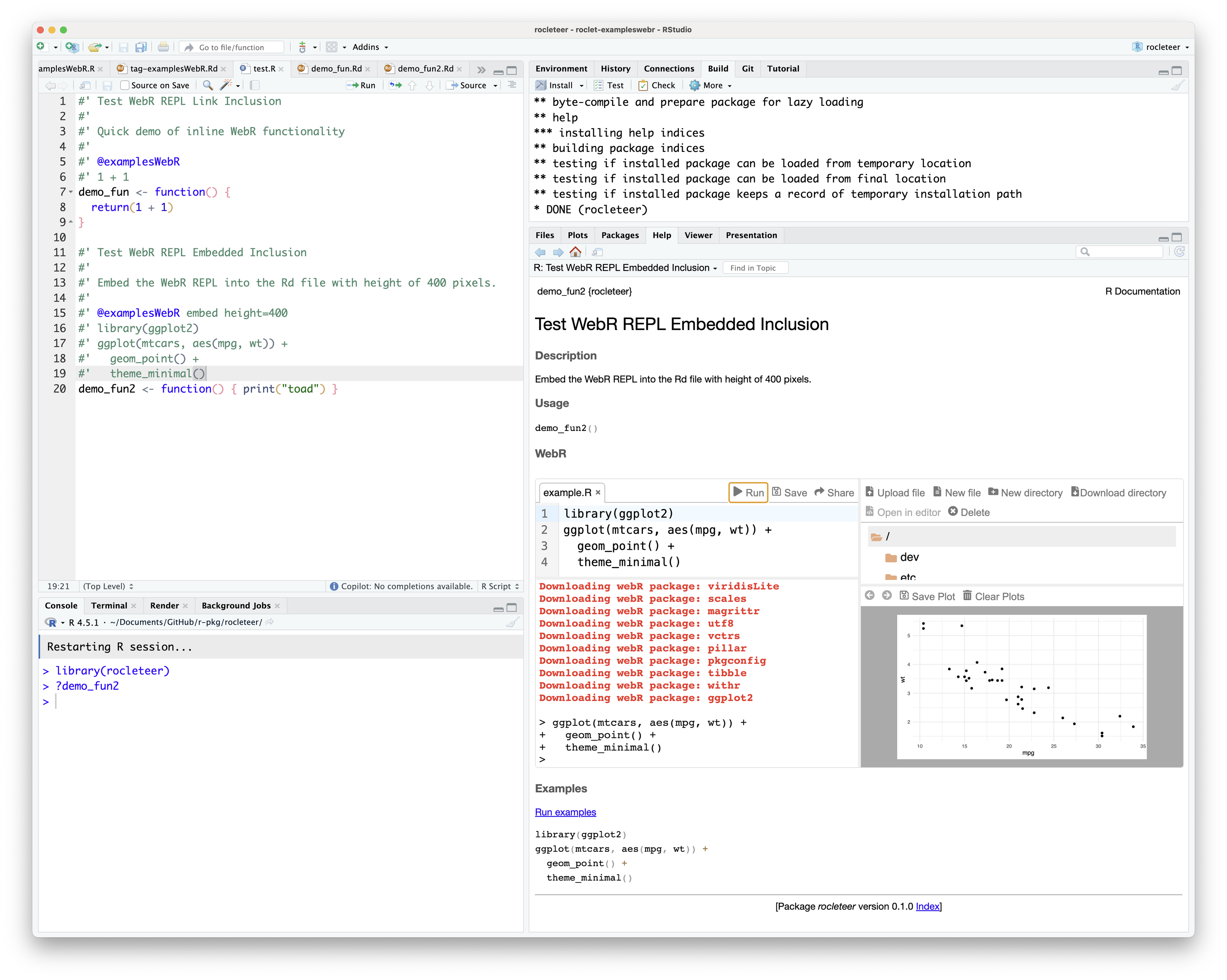Clear console broom icon
The width and height of the screenshot is (1227, 980).
coord(512,622)
